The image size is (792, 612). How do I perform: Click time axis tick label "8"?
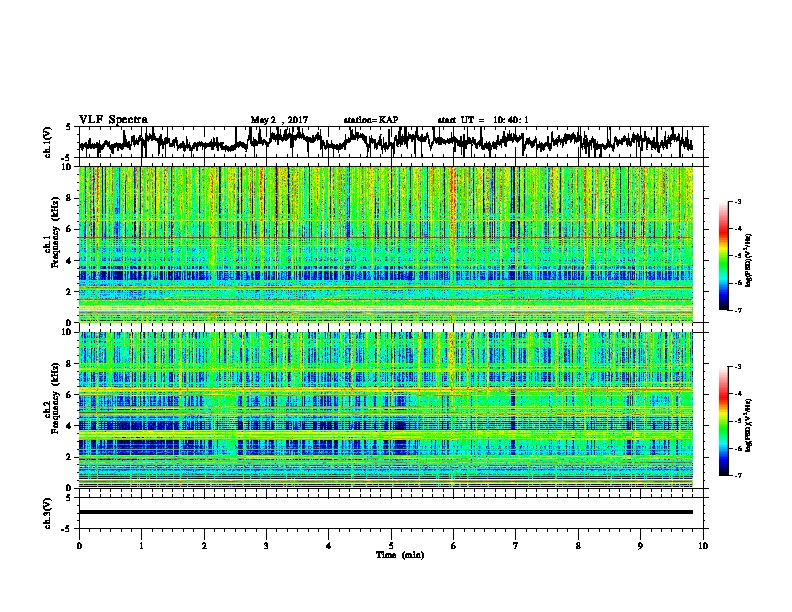[578, 545]
